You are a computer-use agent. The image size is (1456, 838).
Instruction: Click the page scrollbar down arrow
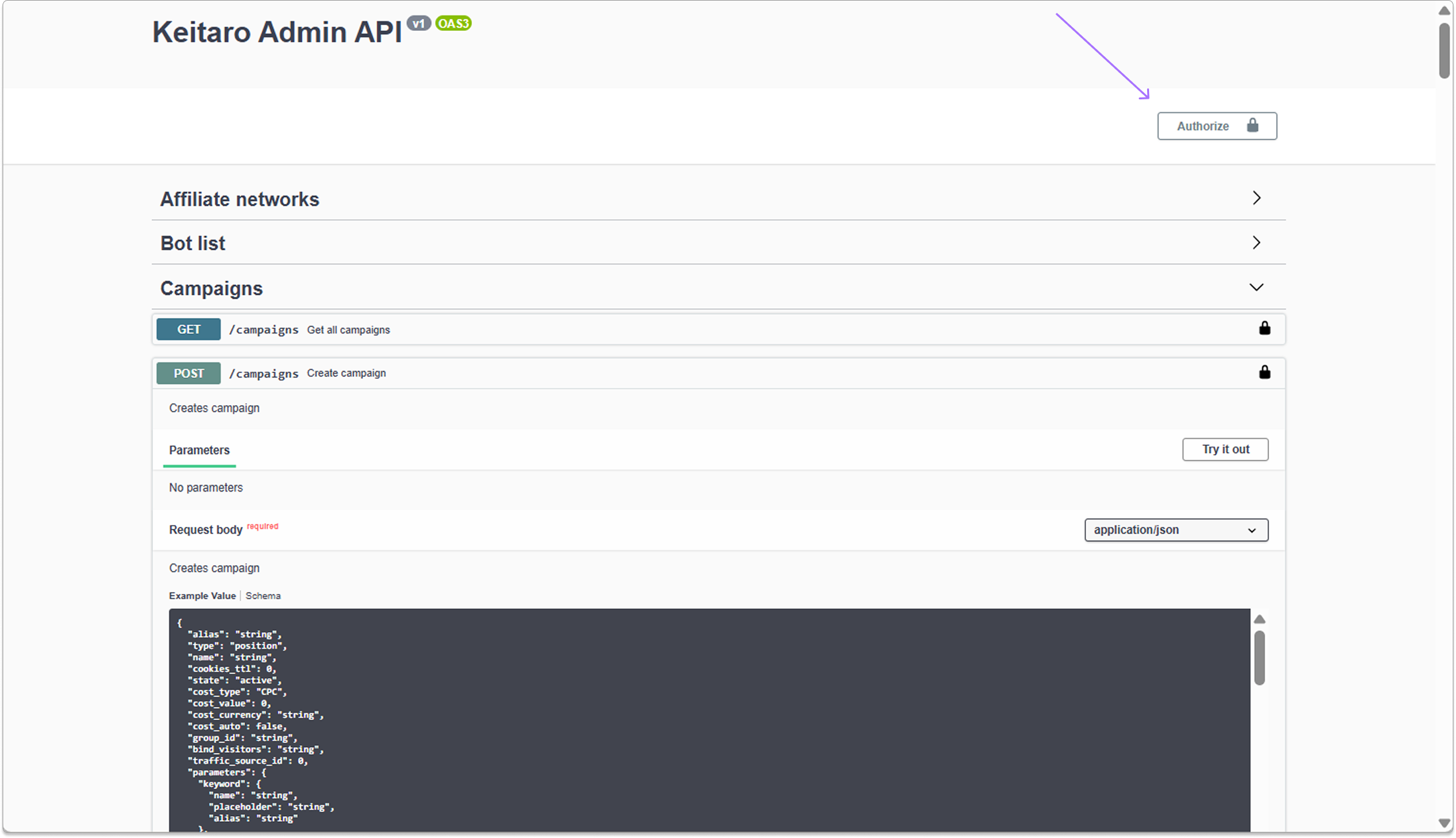1444,823
